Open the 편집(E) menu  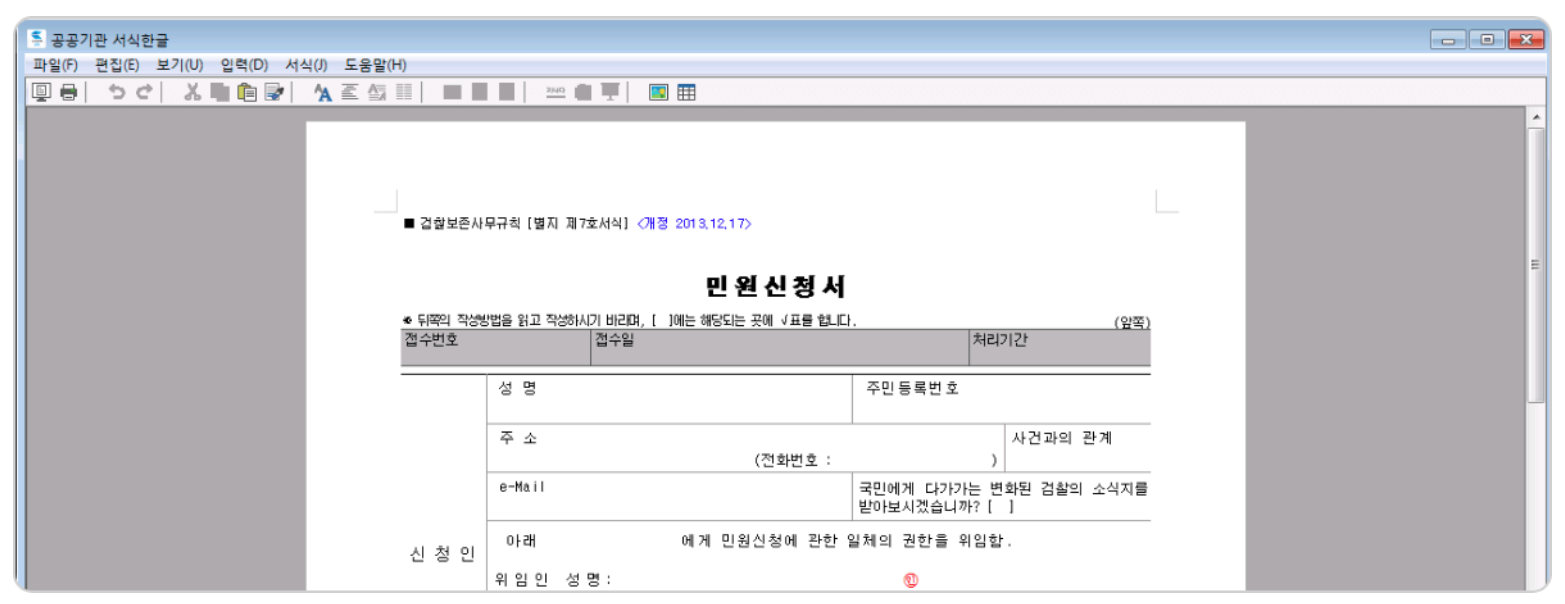click(117, 65)
